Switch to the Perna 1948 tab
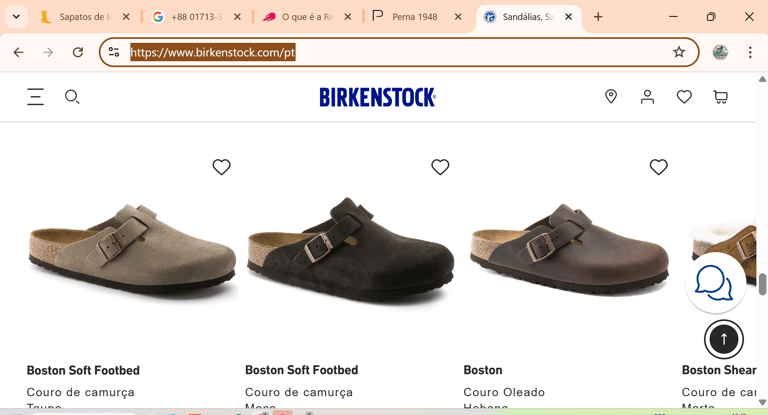Screen dimensions: 768x415 point(414,17)
